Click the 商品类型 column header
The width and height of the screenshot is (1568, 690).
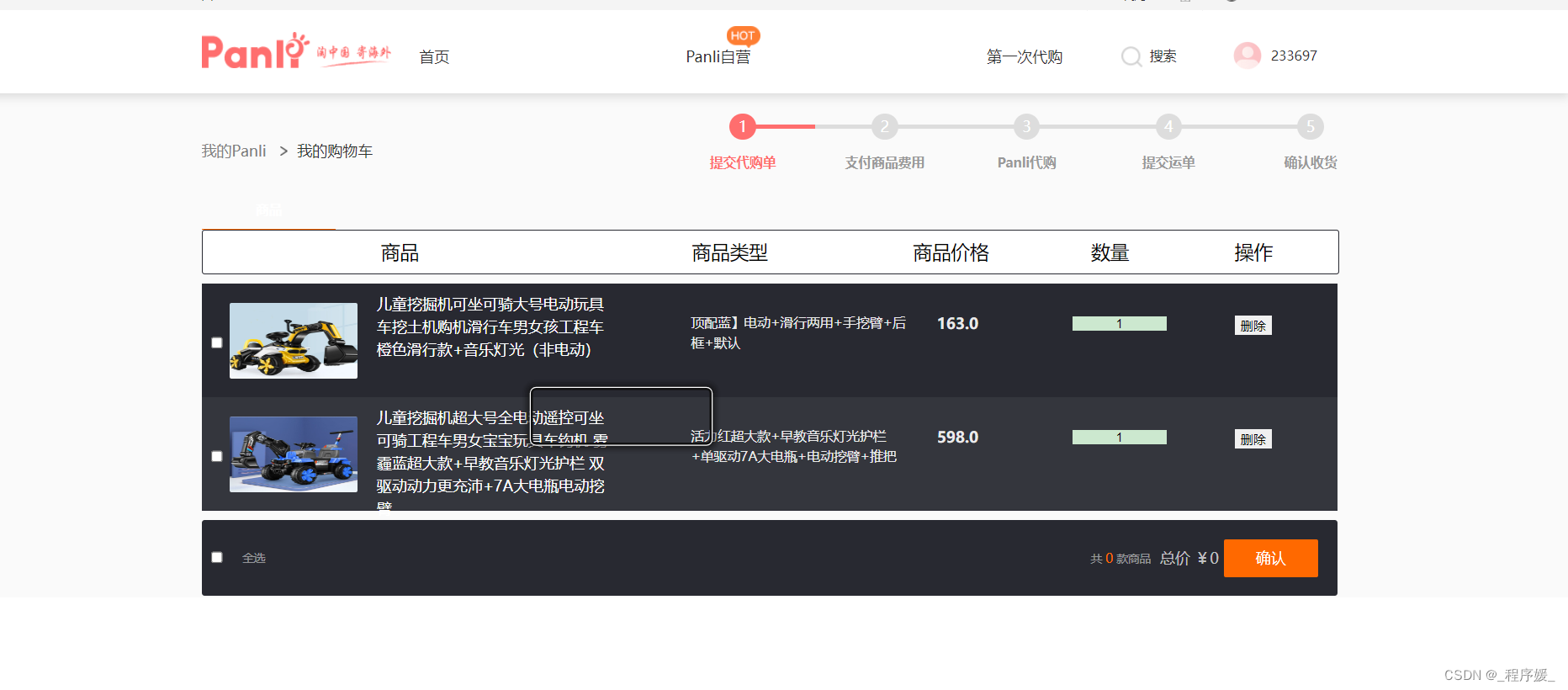[730, 252]
